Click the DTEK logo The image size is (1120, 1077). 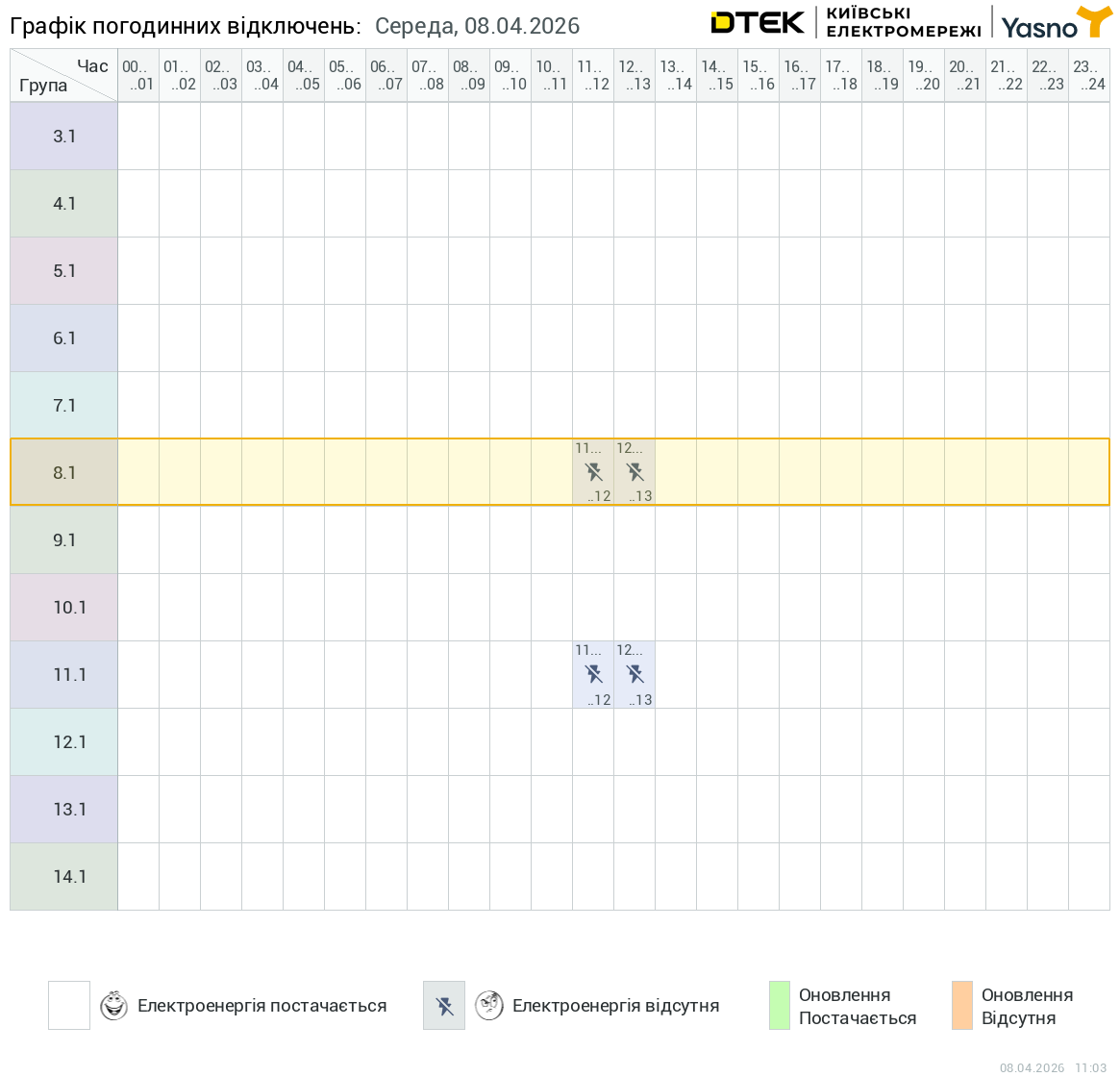(x=758, y=22)
